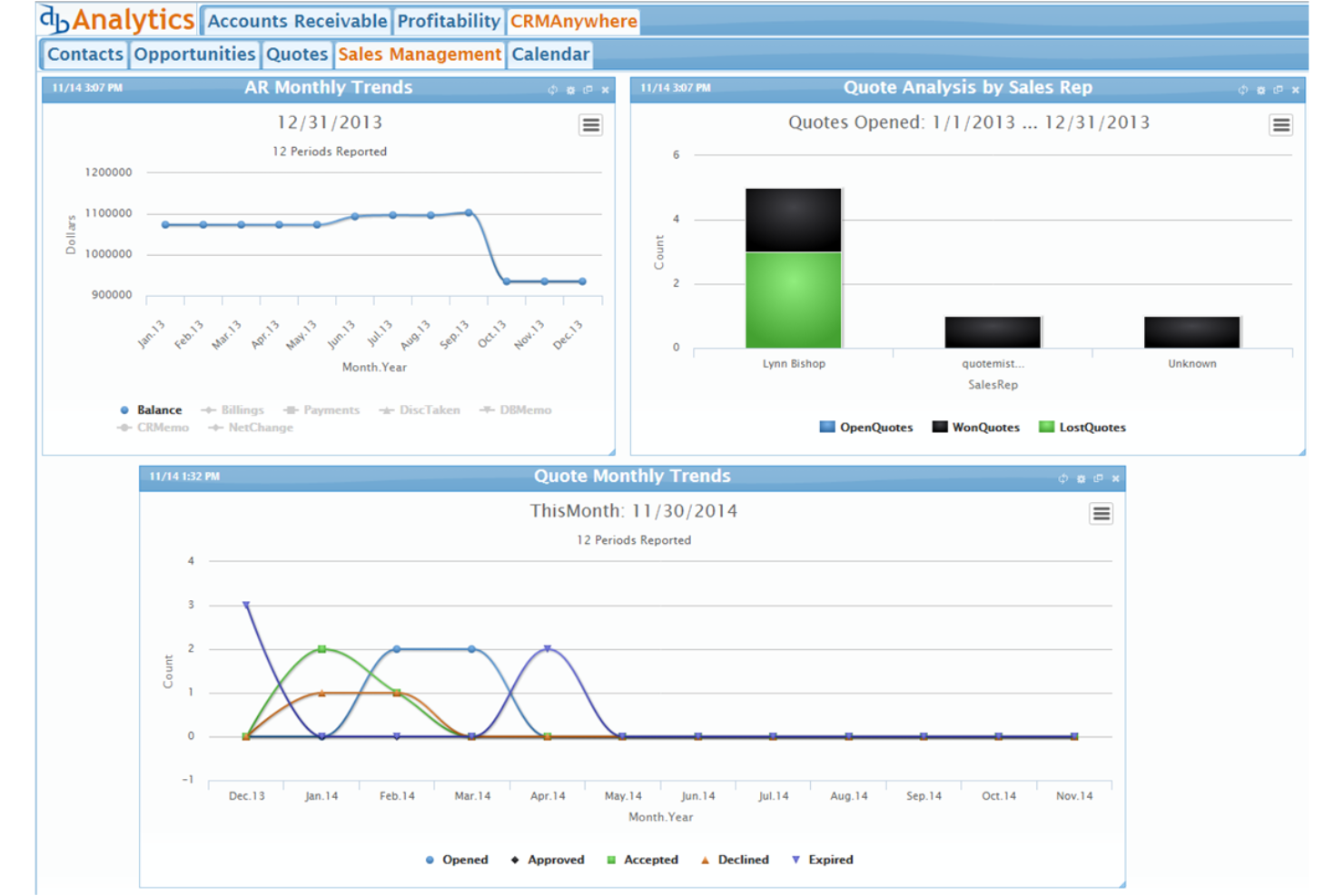
Task: Toggle the Balance series legend
Action: pos(151,410)
